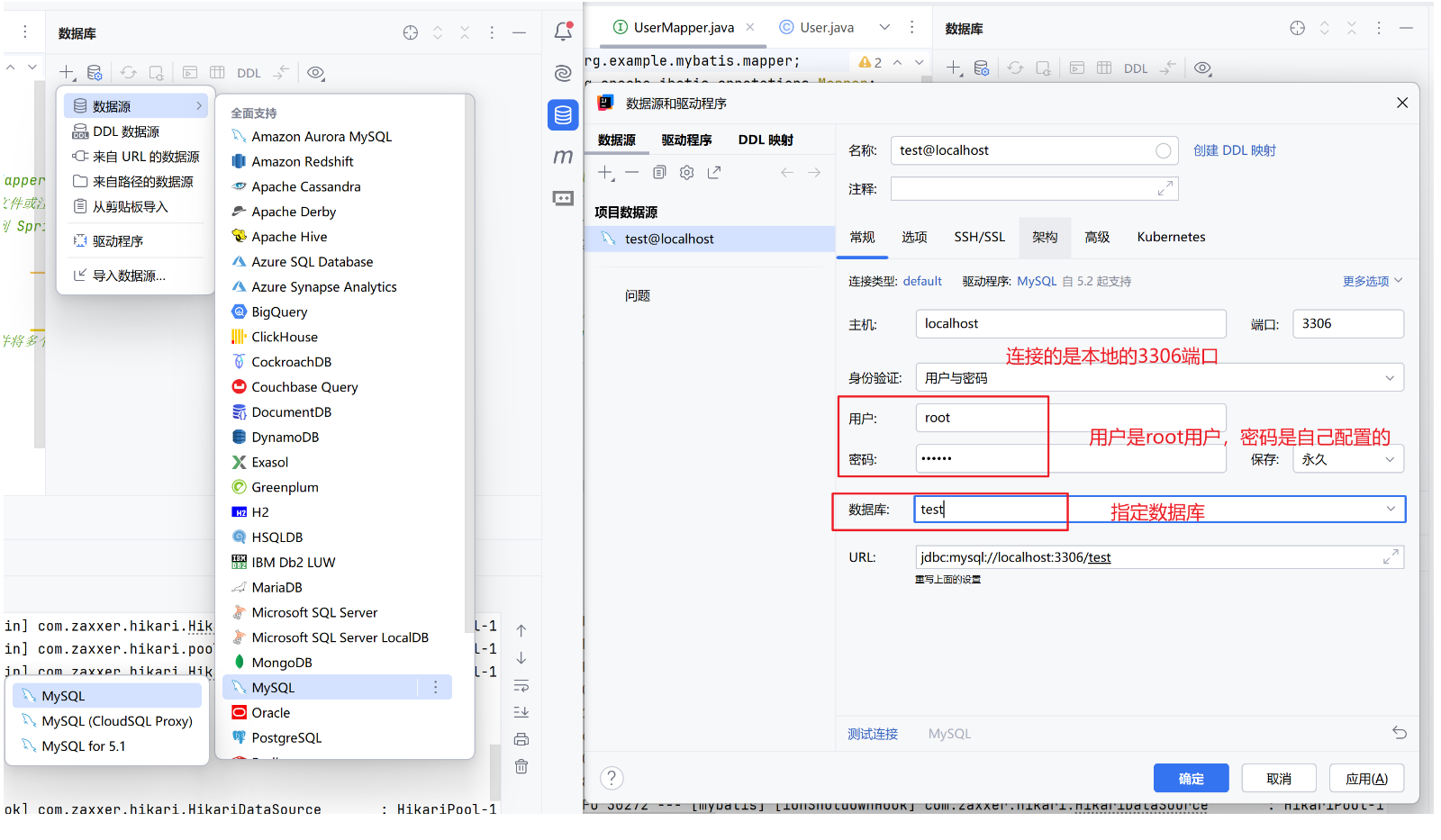Choose Oracle from data source list

tap(336, 712)
